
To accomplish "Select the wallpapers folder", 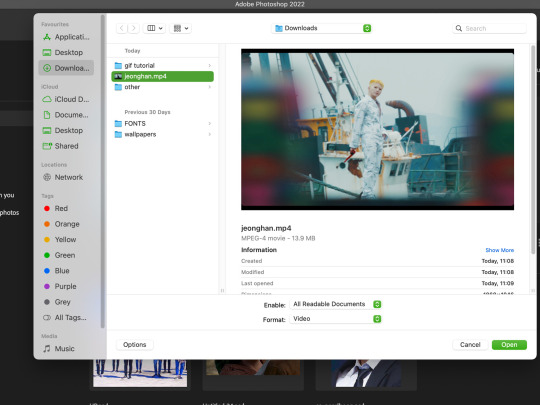I will pyautogui.click(x=163, y=134).
